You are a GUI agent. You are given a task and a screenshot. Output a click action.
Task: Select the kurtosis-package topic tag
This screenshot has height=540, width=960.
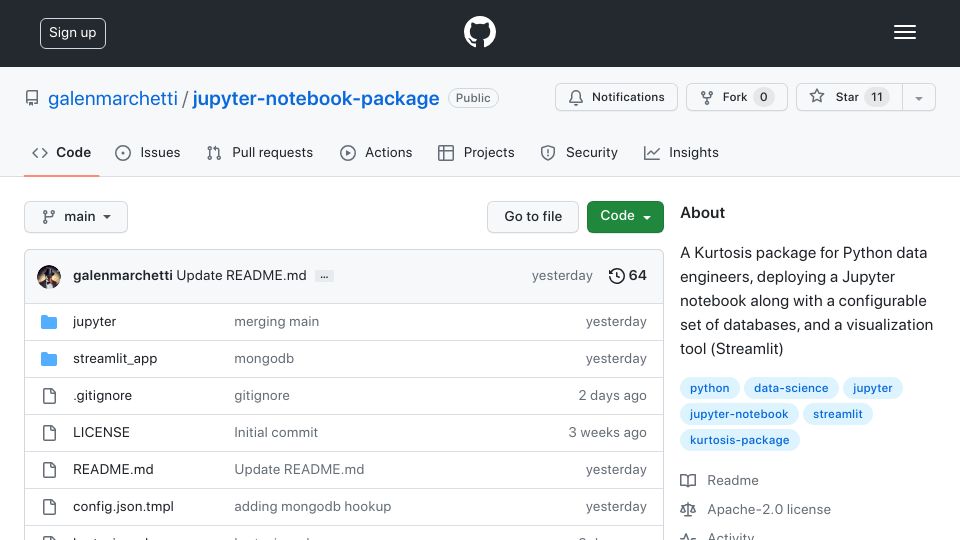[740, 440]
